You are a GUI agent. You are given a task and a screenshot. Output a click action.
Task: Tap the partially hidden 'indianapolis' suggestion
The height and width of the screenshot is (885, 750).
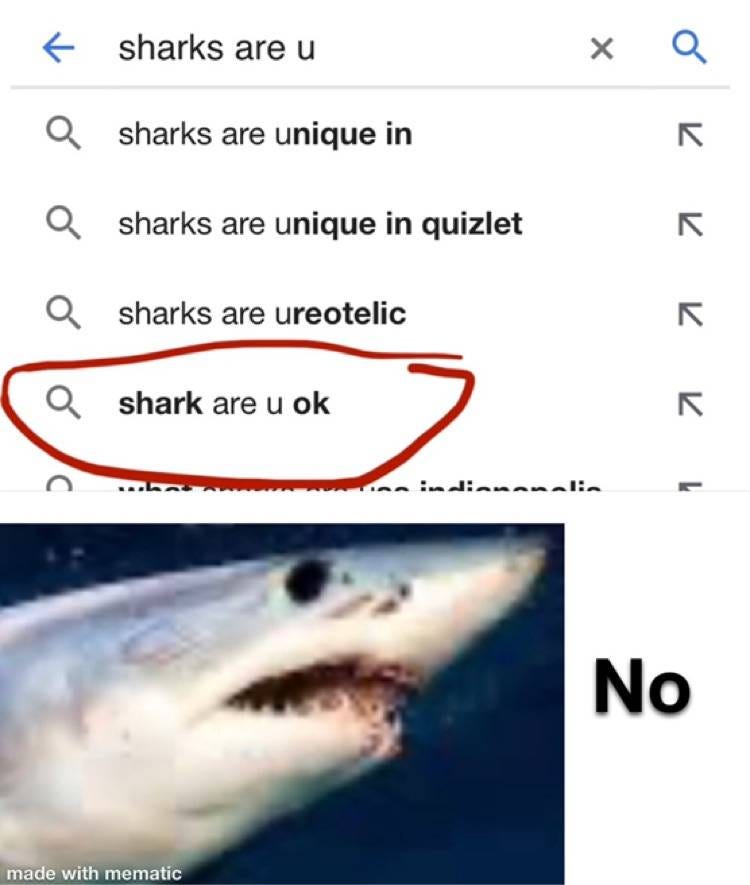click(x=359, y=484)
